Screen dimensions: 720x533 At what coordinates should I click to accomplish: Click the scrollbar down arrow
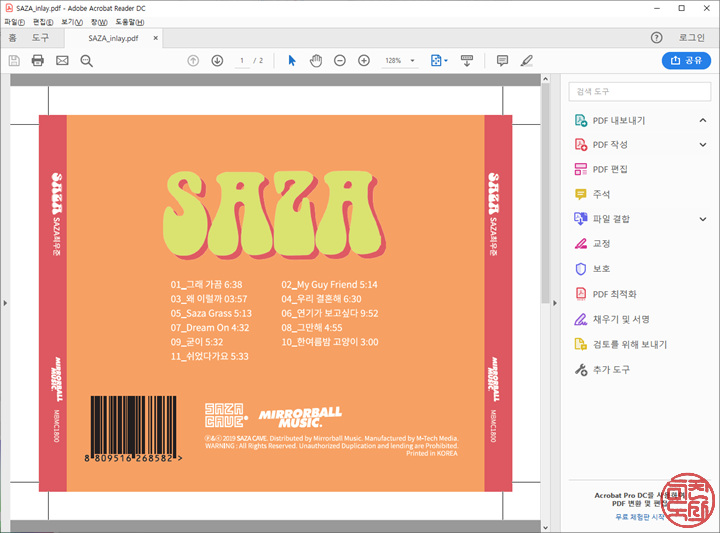point(546,528)
